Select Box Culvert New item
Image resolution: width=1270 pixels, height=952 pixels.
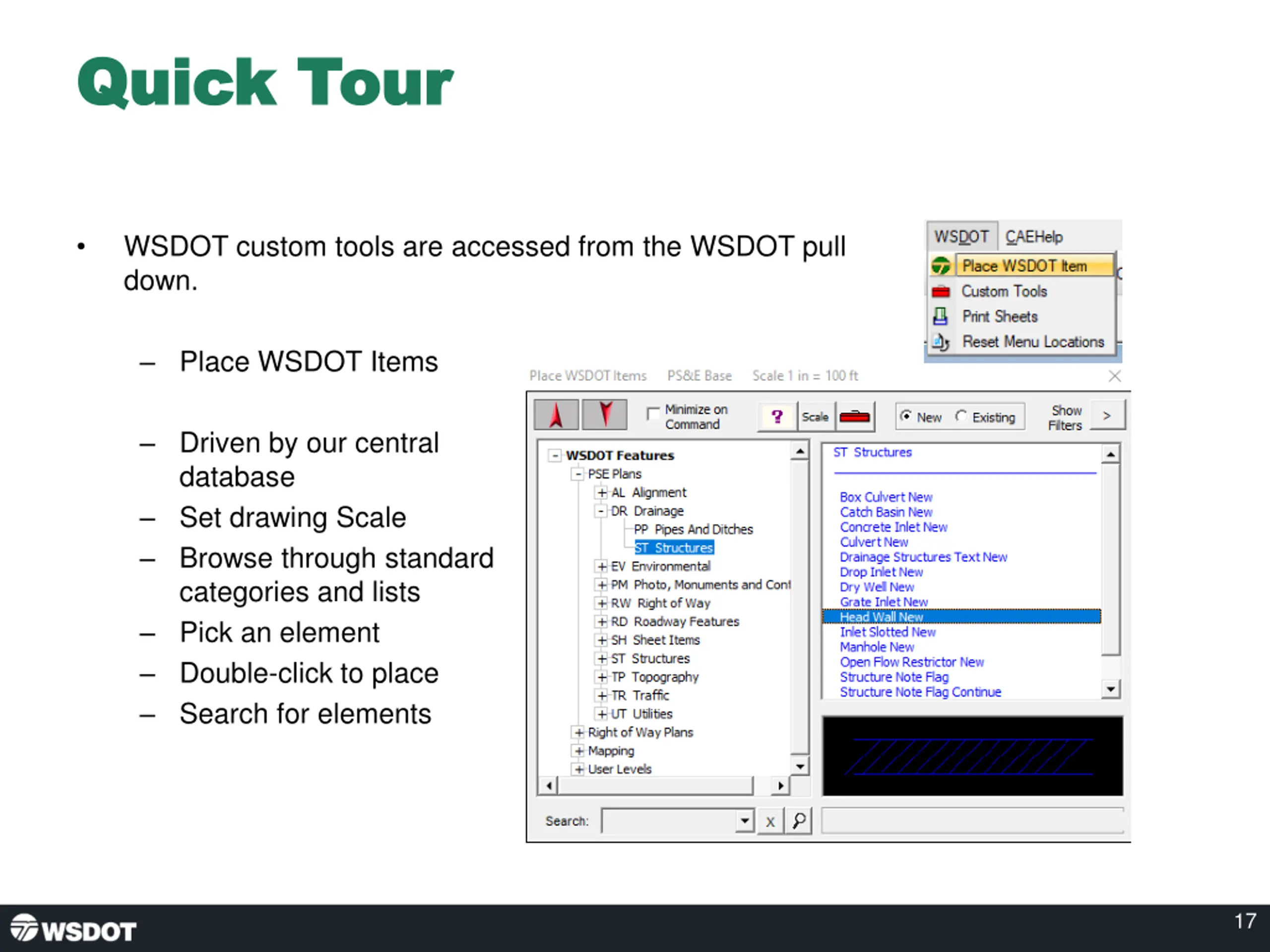[886, 497]
